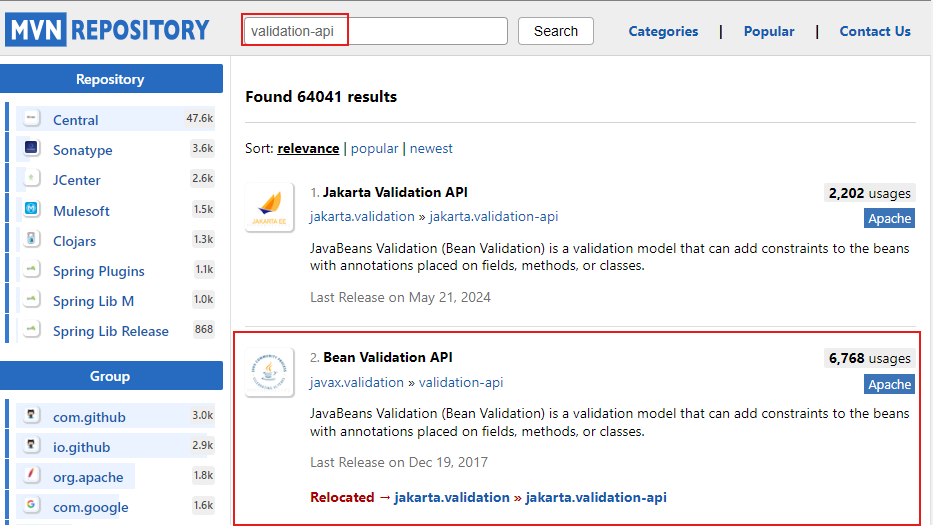Open the jakarta.validation group link in result 1
933x526 pixels.
click(362, 217)
